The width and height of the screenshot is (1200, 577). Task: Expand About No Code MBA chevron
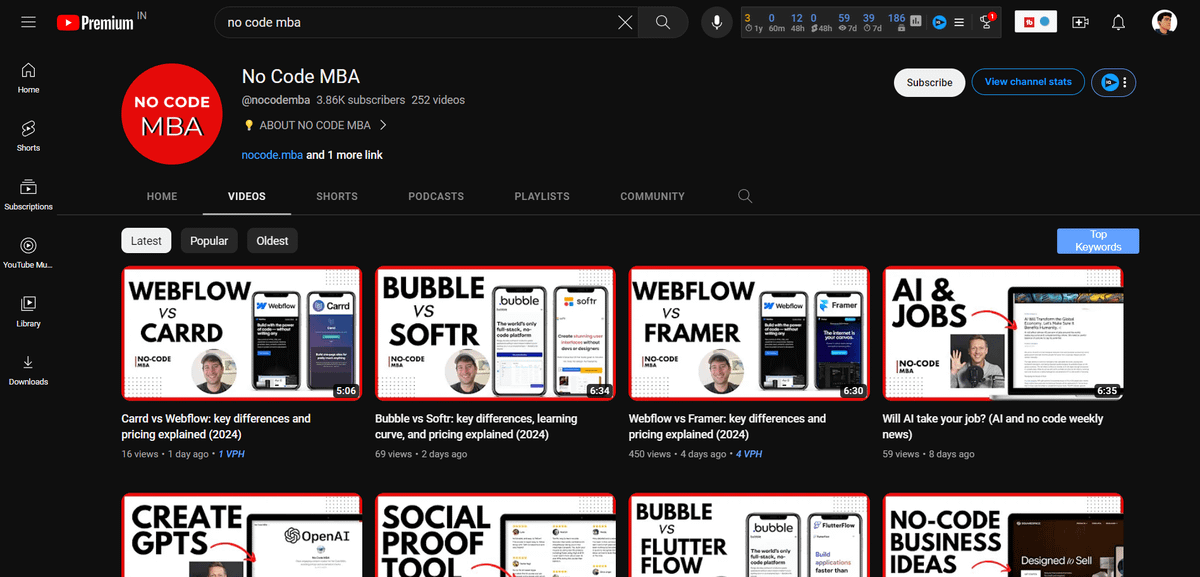pos(382,125)
